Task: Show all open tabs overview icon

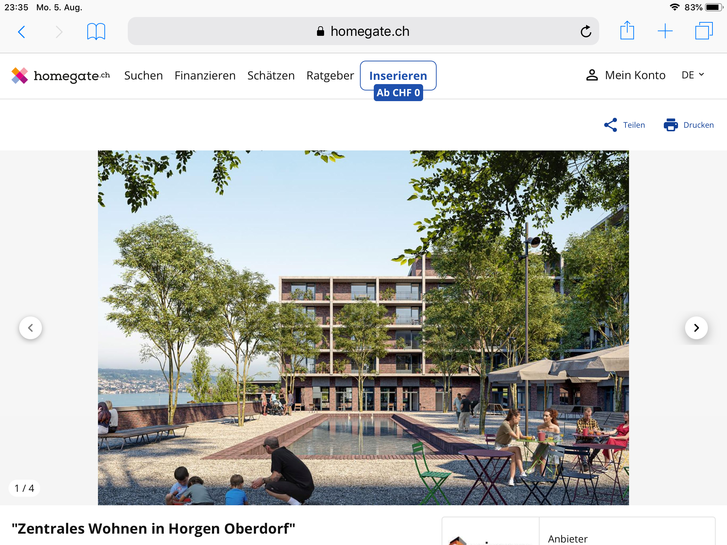Action: click(703, 31)
